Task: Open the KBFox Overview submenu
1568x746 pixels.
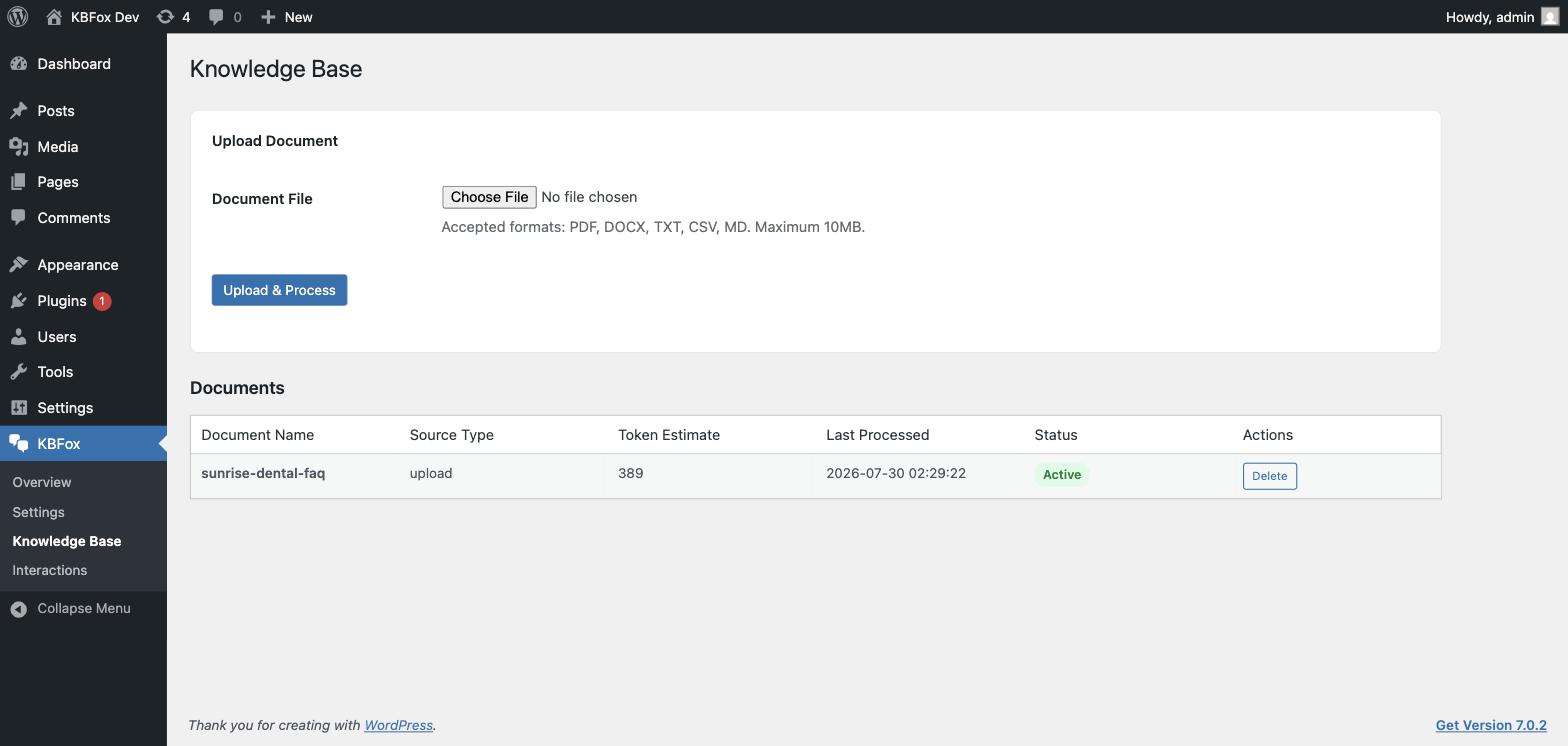Action: [42, 482]
